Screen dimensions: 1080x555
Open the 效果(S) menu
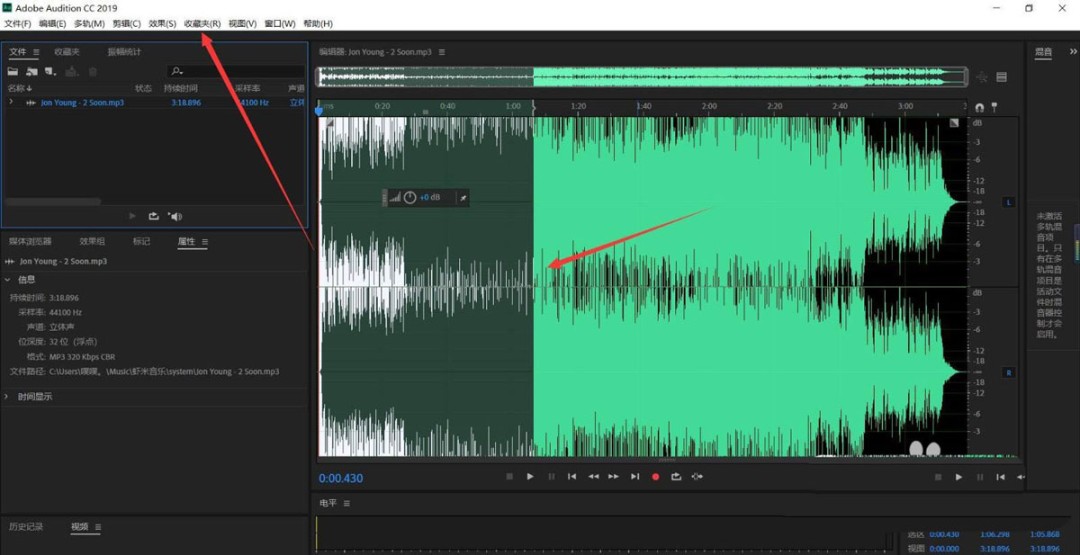coord(162,23)
